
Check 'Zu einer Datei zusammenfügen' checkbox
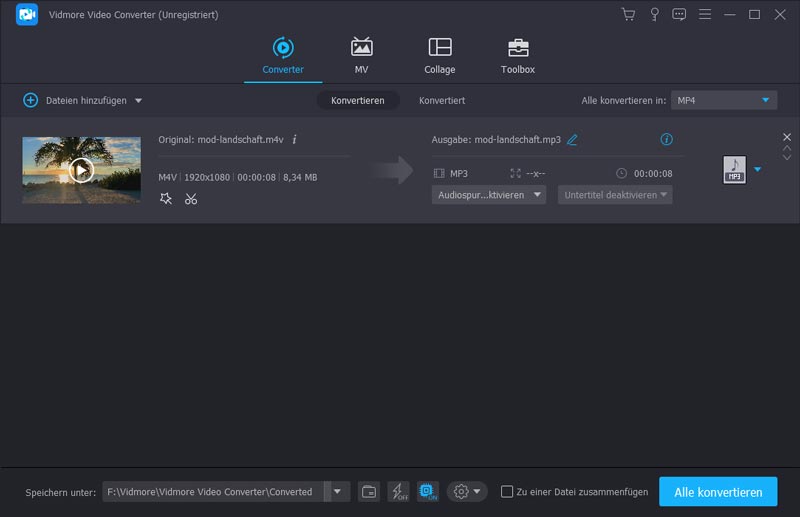click(507, 491)
